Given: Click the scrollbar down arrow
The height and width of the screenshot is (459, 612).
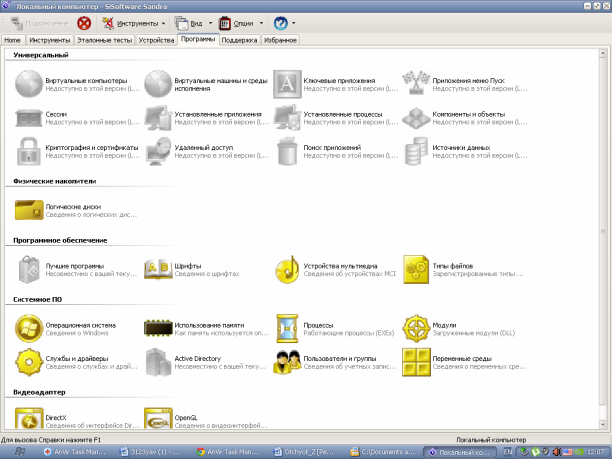Looking at the screenshot, I should [602, 423].
